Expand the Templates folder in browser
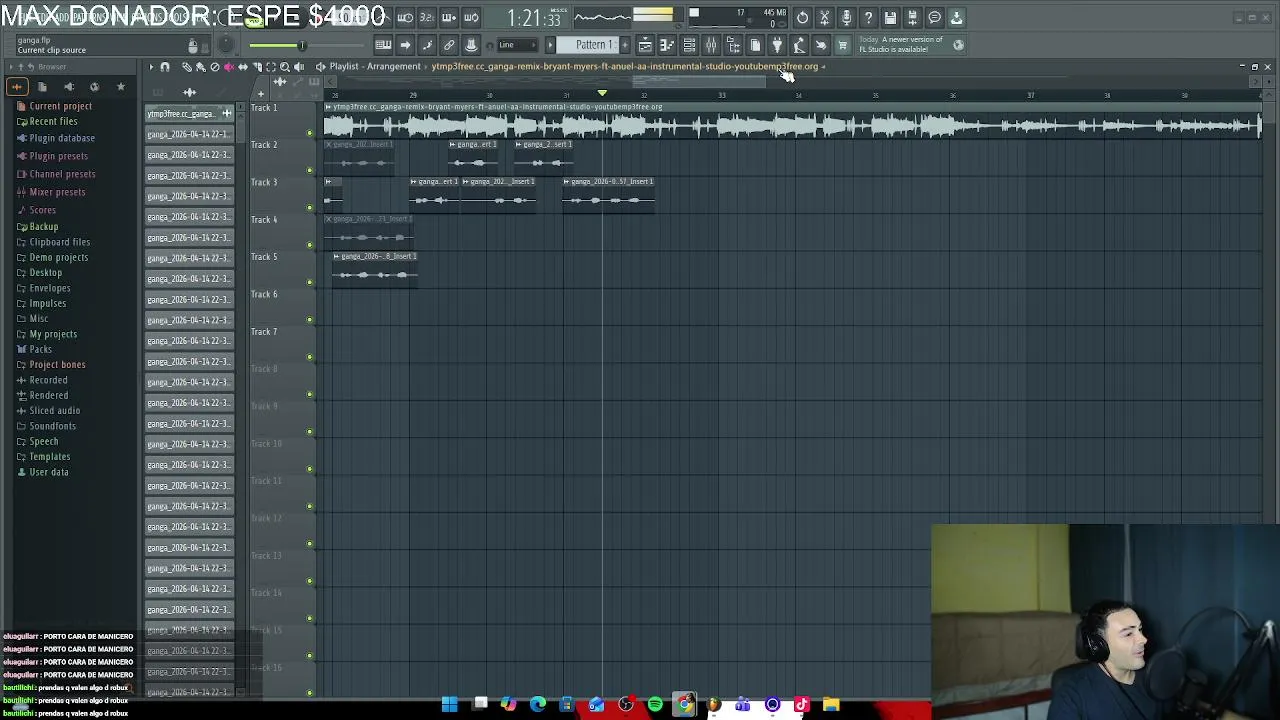Viewport: 1280px width, 720px height. click(x=49, y=457)
